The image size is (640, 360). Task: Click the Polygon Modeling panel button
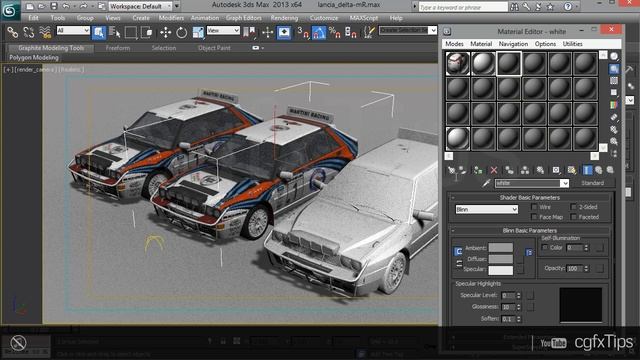click(x=34, y=58)
